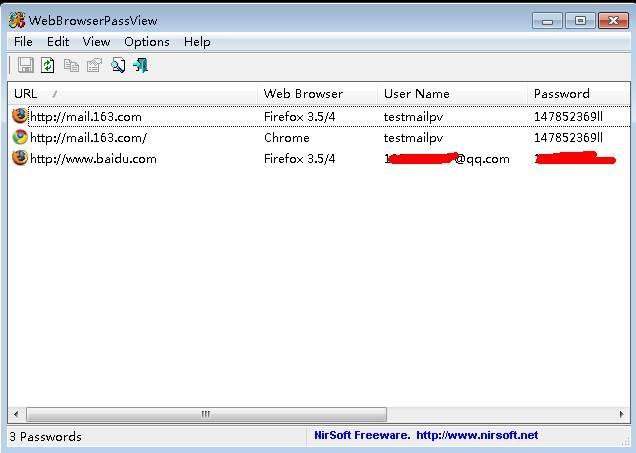Select the http://www.baidu.com entry
The width and height of the screenshot is (636, 453).
(x=319, y=159)
